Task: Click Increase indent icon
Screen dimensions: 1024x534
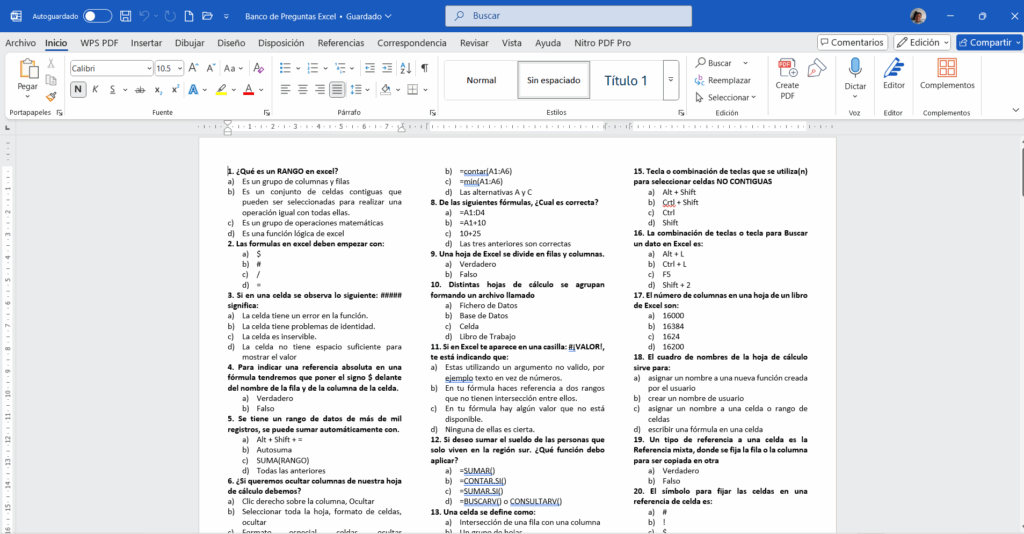Action: point(387,68)
